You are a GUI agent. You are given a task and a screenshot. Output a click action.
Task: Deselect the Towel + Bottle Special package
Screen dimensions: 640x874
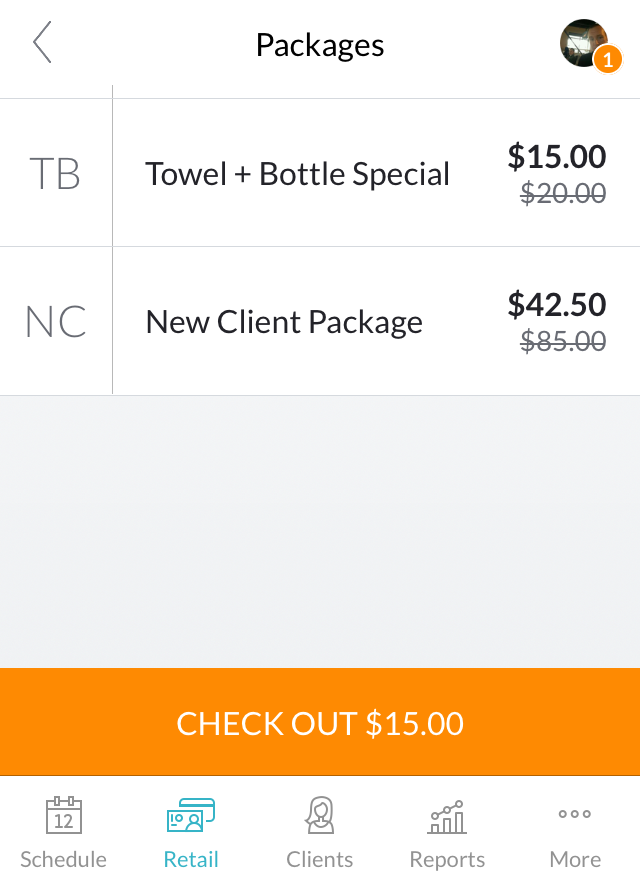pyautogui.click(x=297, y=172)
